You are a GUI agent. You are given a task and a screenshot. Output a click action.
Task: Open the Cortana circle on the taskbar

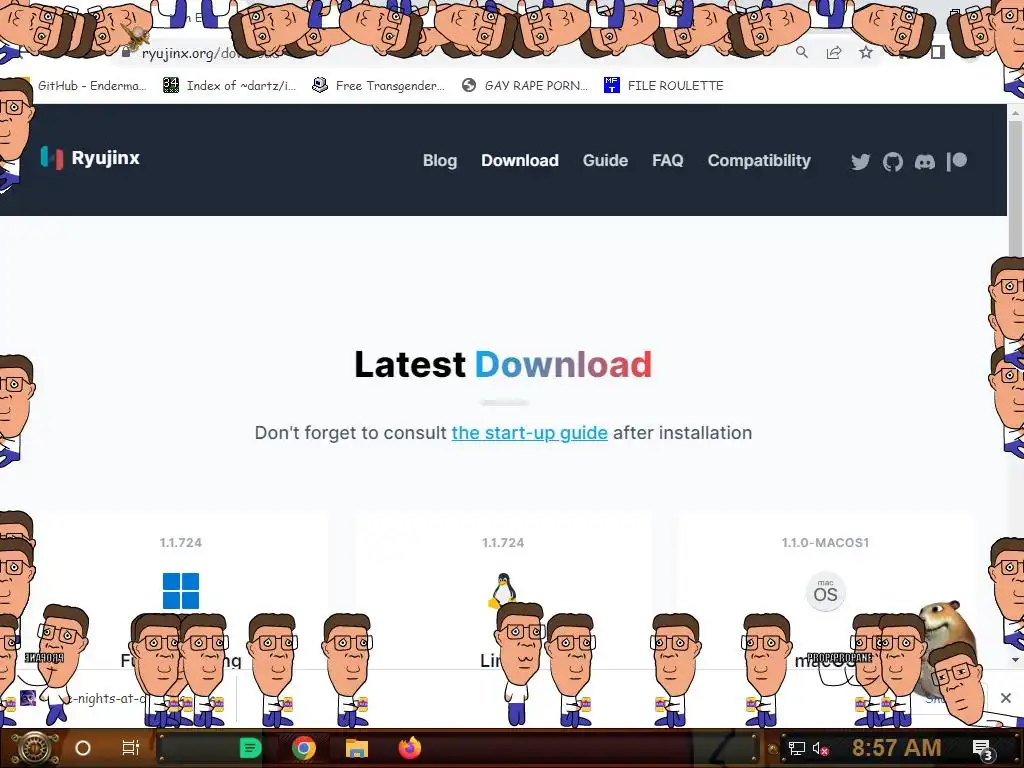click(x=83, y=748)
